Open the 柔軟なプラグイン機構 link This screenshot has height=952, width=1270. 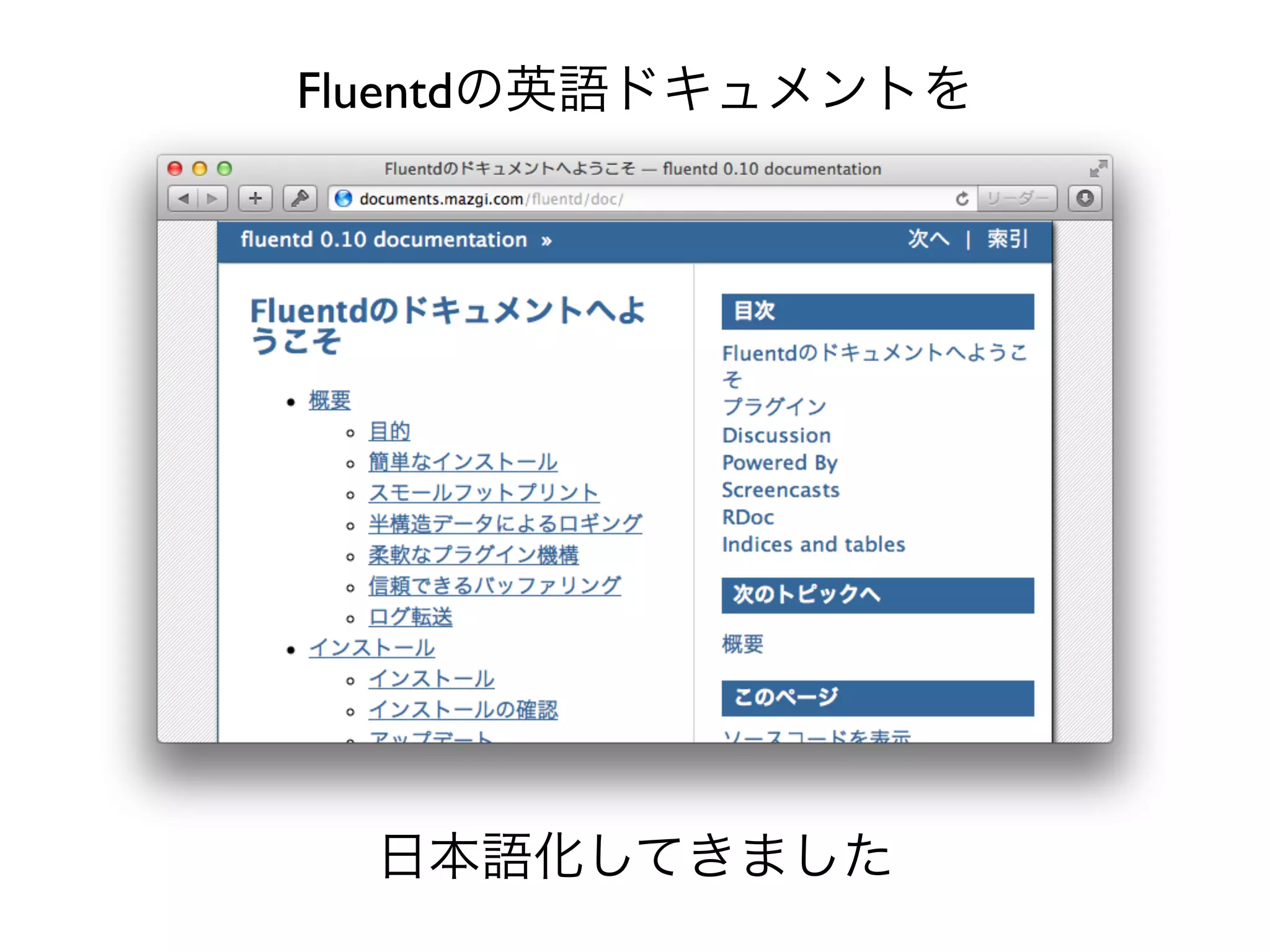coord(474,555)
